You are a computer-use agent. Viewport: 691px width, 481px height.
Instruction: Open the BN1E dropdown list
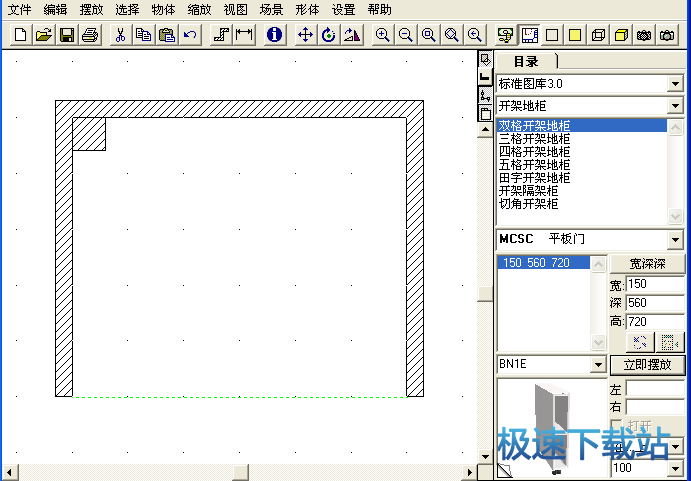[x=598, y=366]
